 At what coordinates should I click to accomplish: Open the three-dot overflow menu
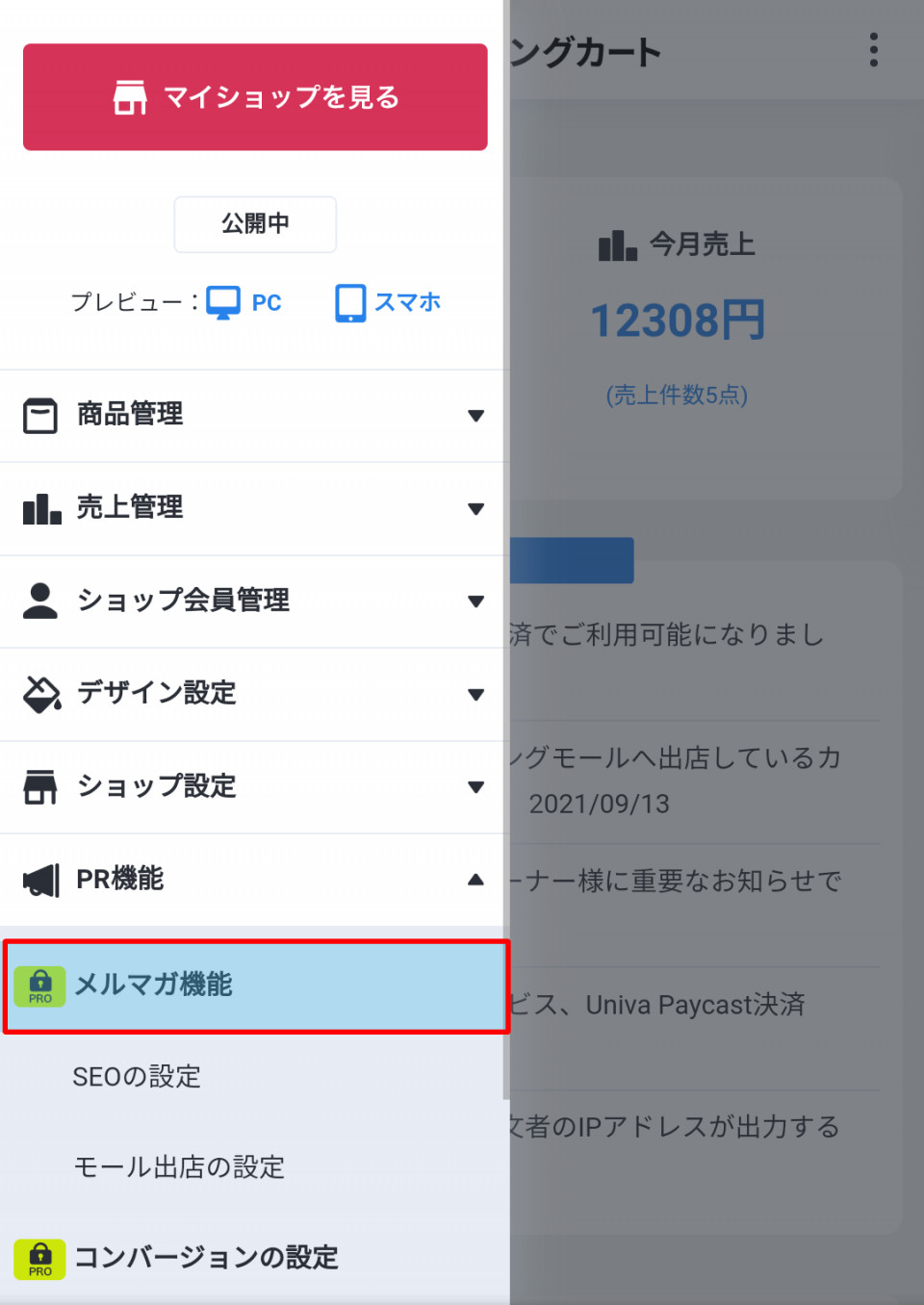pyautogui.click(x=873, y=50)
